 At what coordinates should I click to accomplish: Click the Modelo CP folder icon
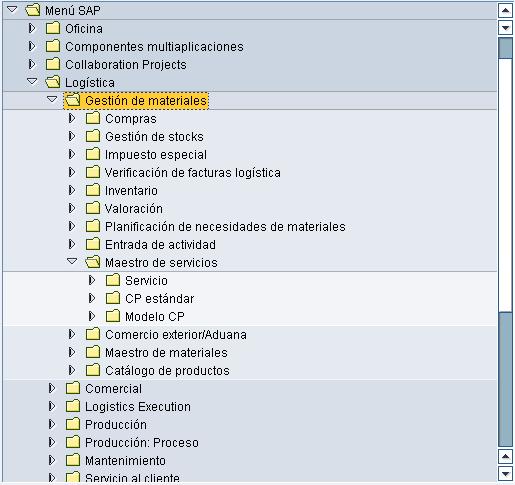113,316
